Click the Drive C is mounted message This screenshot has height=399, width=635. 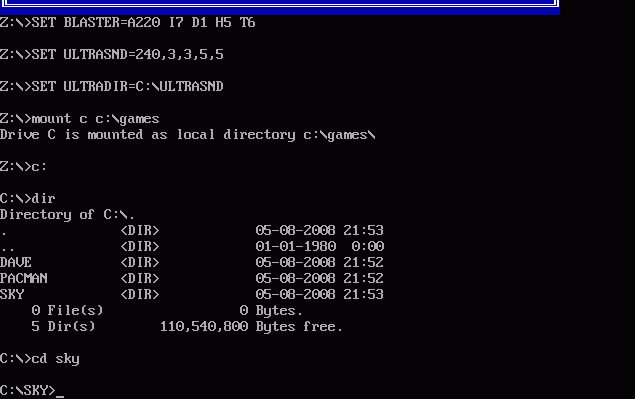[x=188, y=135]
